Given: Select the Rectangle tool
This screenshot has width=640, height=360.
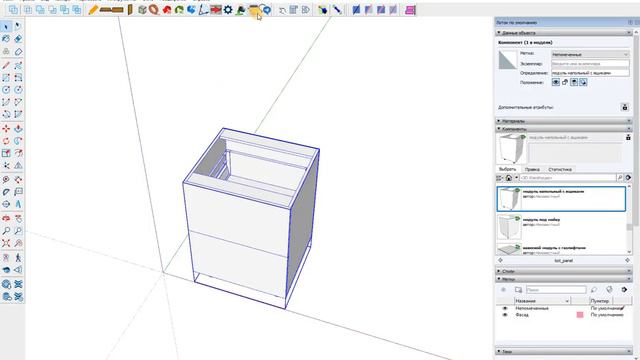Looking at the screenshot, I should 6,78.
